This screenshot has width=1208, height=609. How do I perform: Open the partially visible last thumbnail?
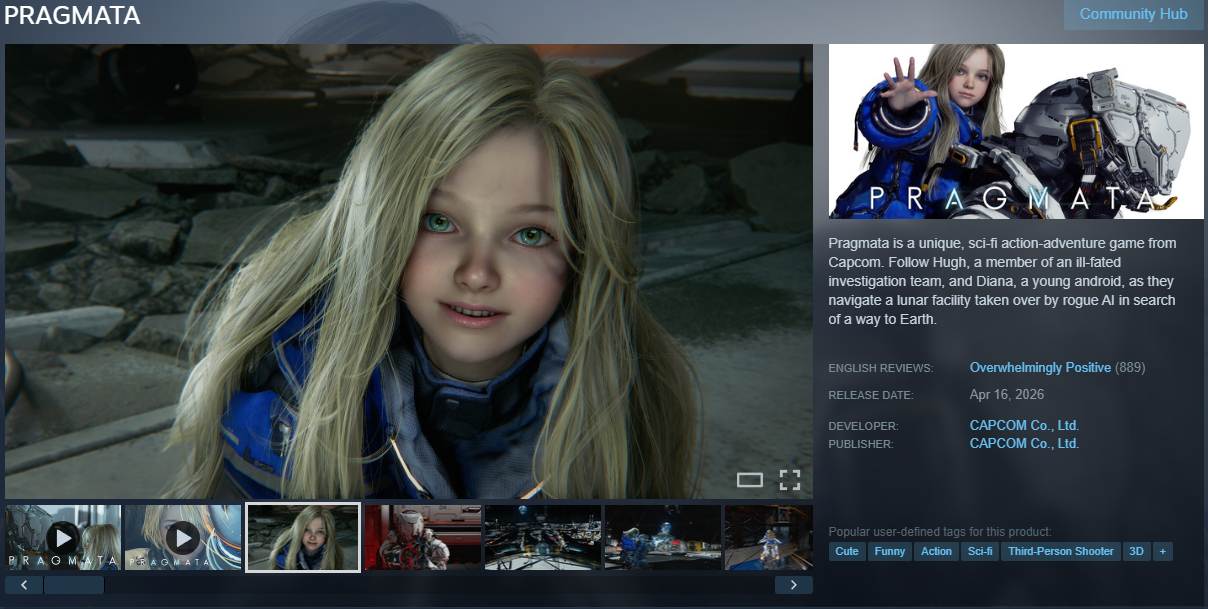(x=769, y=537)
